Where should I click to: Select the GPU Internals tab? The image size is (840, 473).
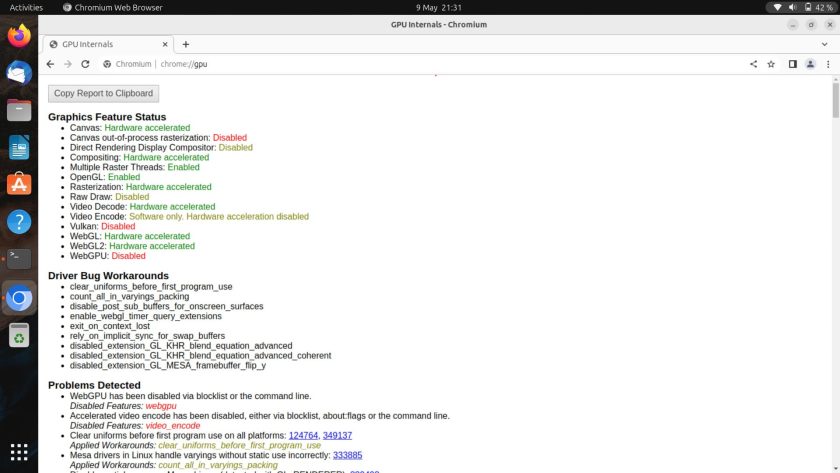(107, 44)
